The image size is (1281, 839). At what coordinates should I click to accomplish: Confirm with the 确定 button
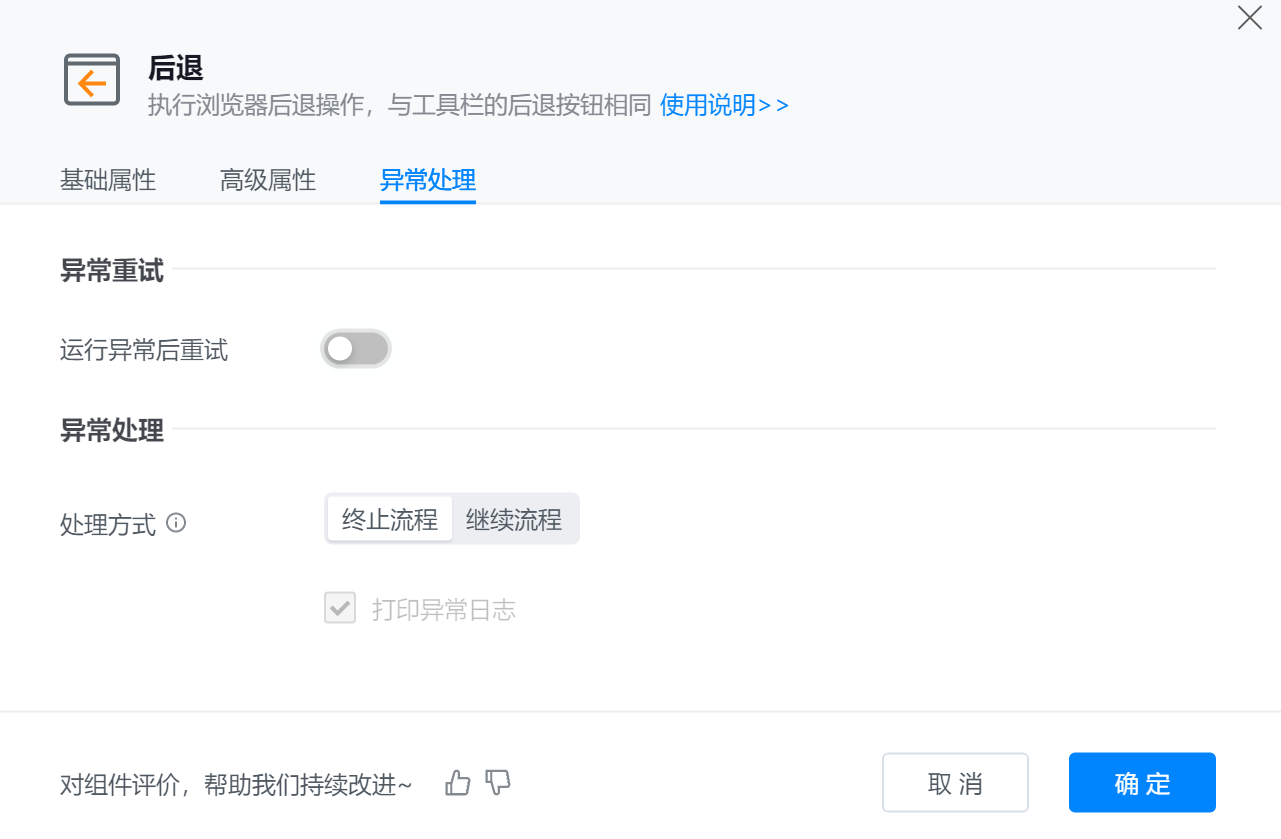(1142, 783)
